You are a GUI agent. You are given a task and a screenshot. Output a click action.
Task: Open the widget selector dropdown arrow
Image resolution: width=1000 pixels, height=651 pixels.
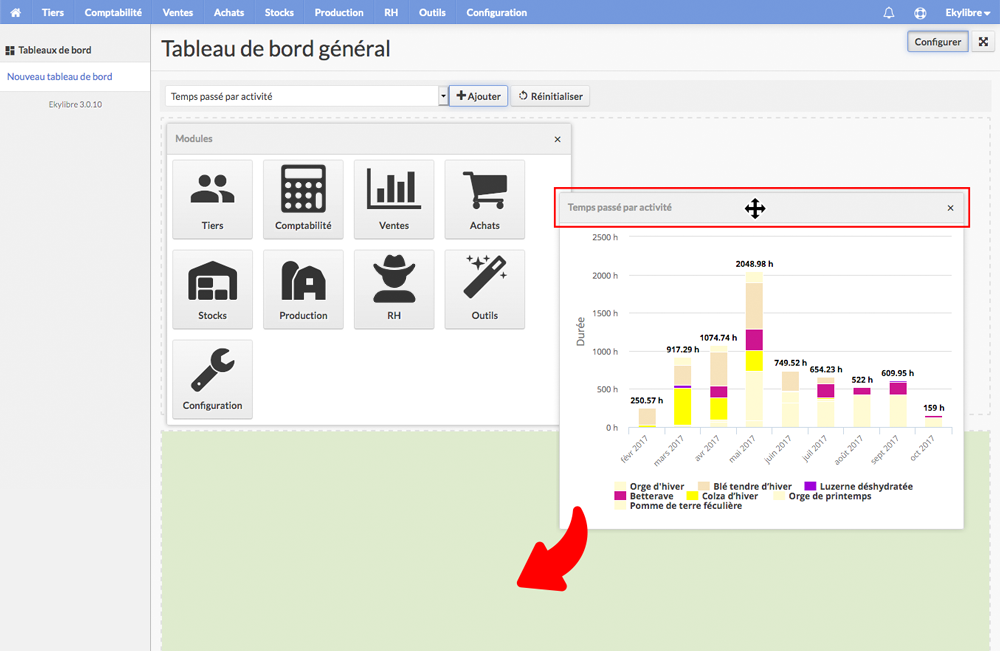pyautogui.click(x=443, y=96)
